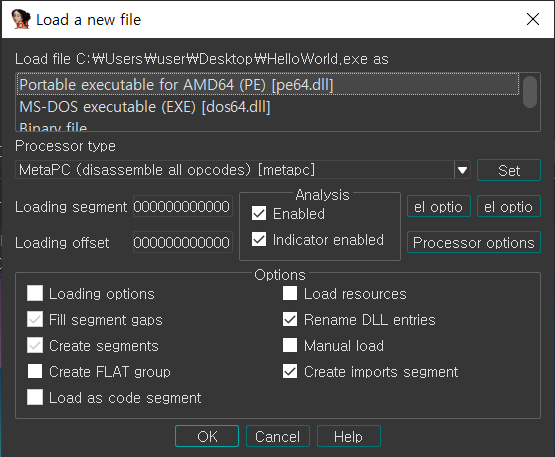Open the Processor type dropdown arrow

tap(462, 170)
